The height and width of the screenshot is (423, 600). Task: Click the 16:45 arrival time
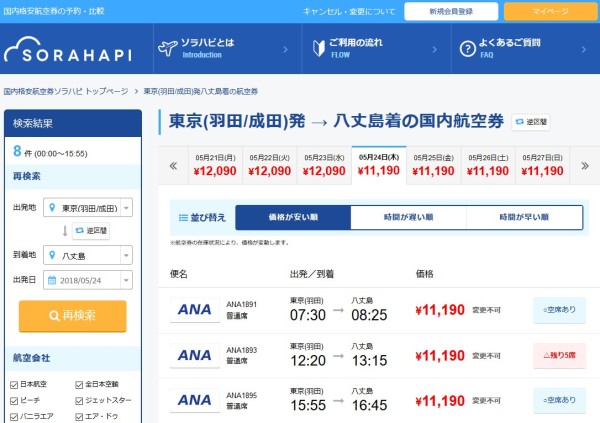tap(369, 405)
